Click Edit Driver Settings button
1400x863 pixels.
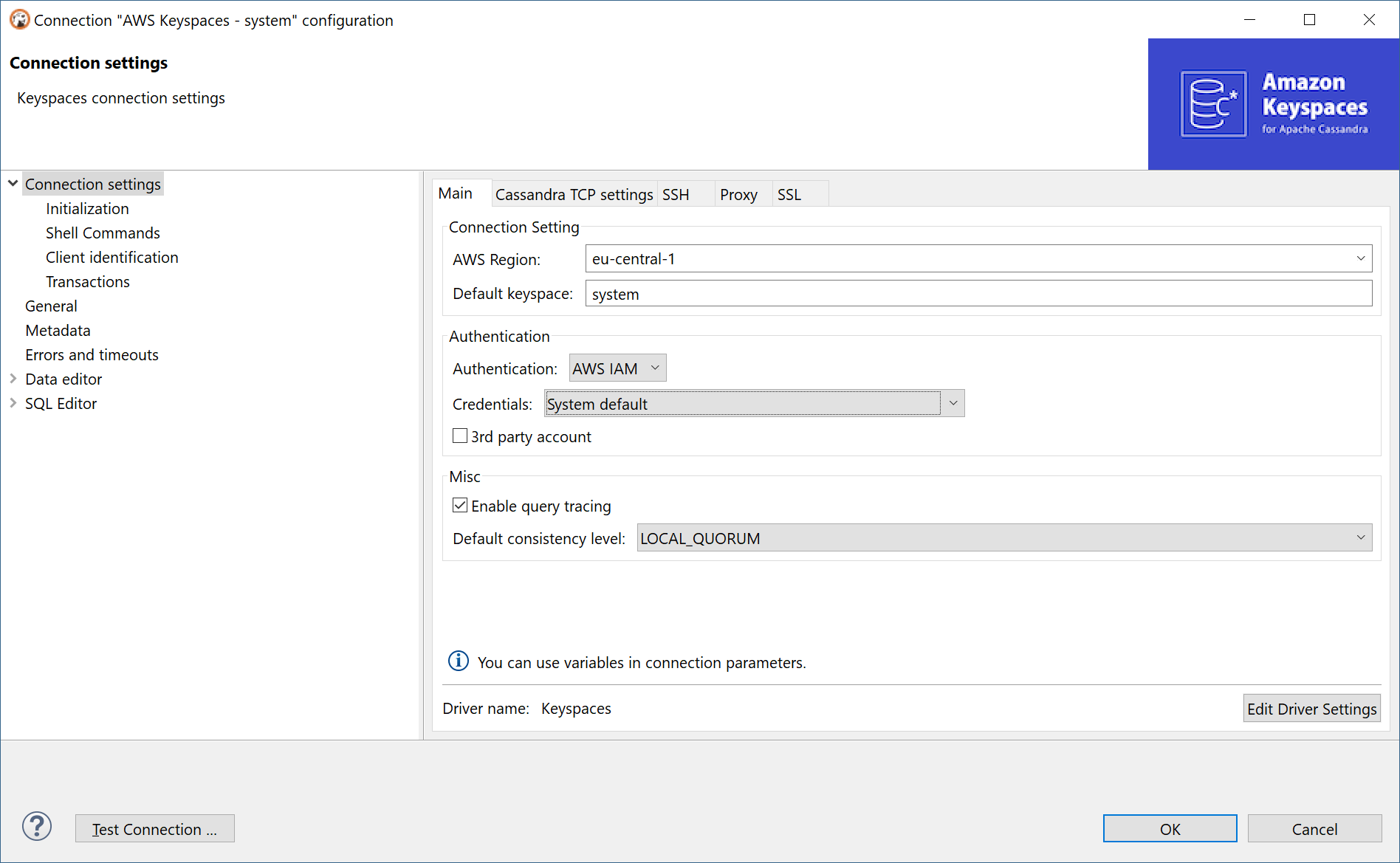click(x=1311, y=709)
